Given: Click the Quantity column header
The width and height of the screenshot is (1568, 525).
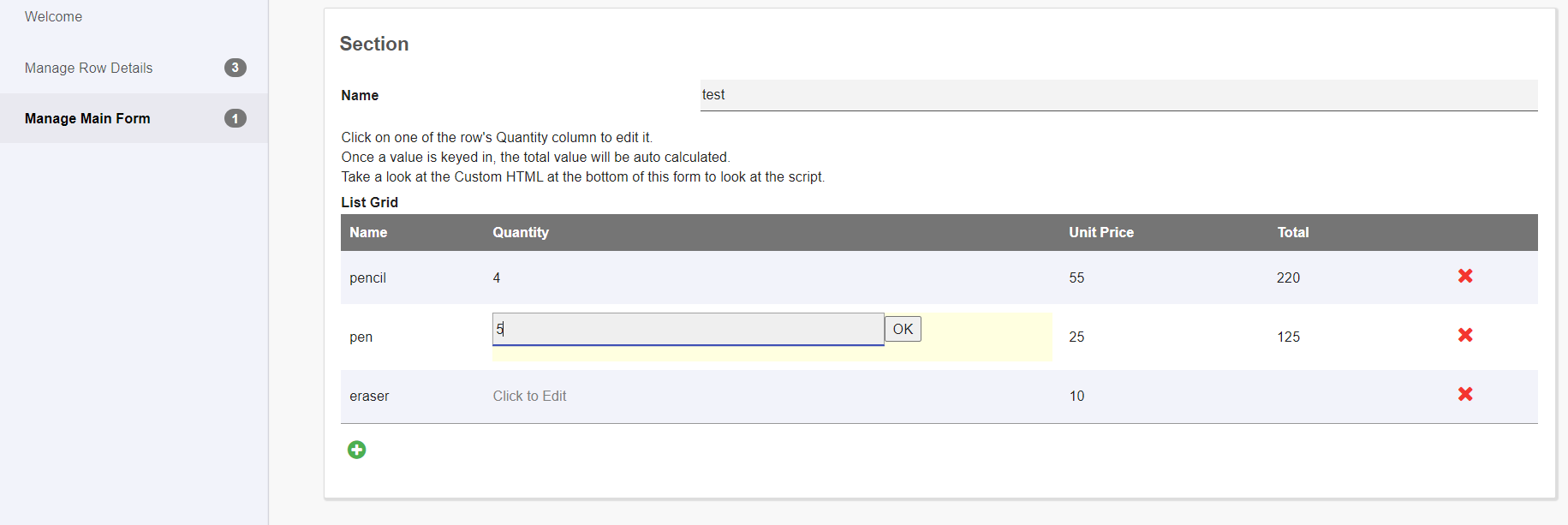Looking at the screenshot, I should tap(521, 232).
